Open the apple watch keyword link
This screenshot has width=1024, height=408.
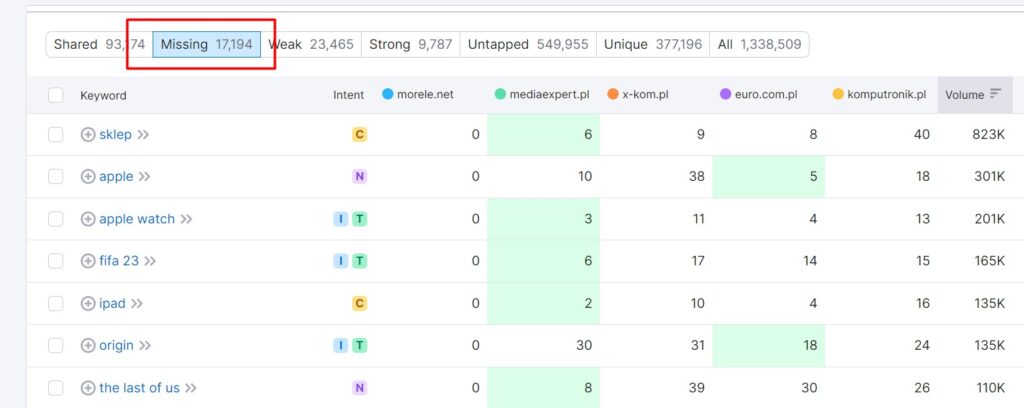click(137, 219)
